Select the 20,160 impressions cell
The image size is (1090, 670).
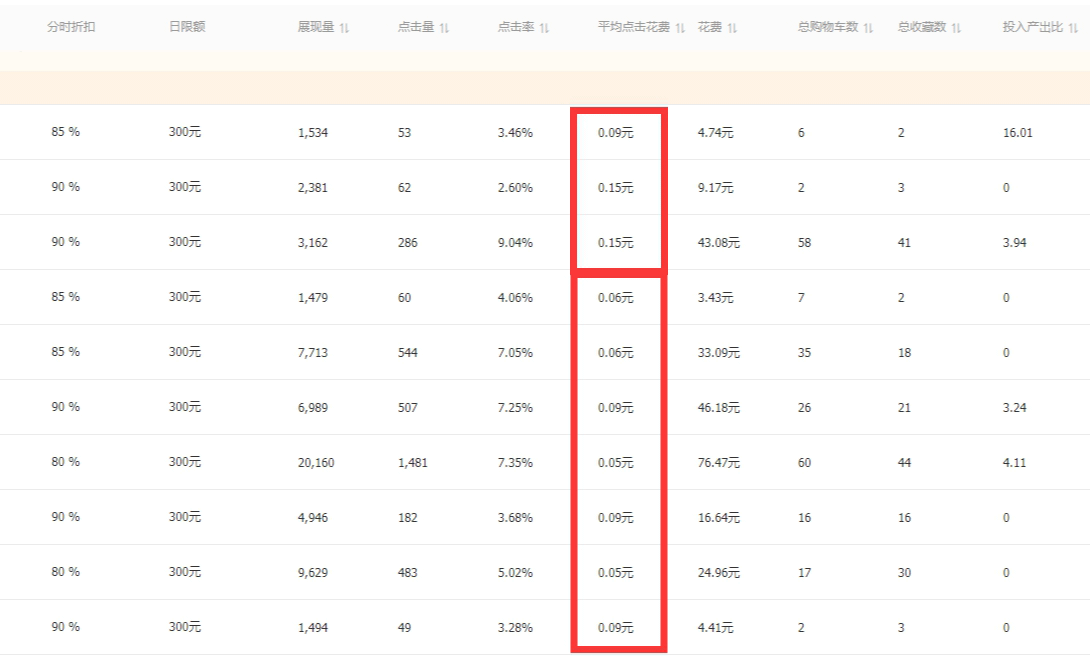click(x=316, y=463)
